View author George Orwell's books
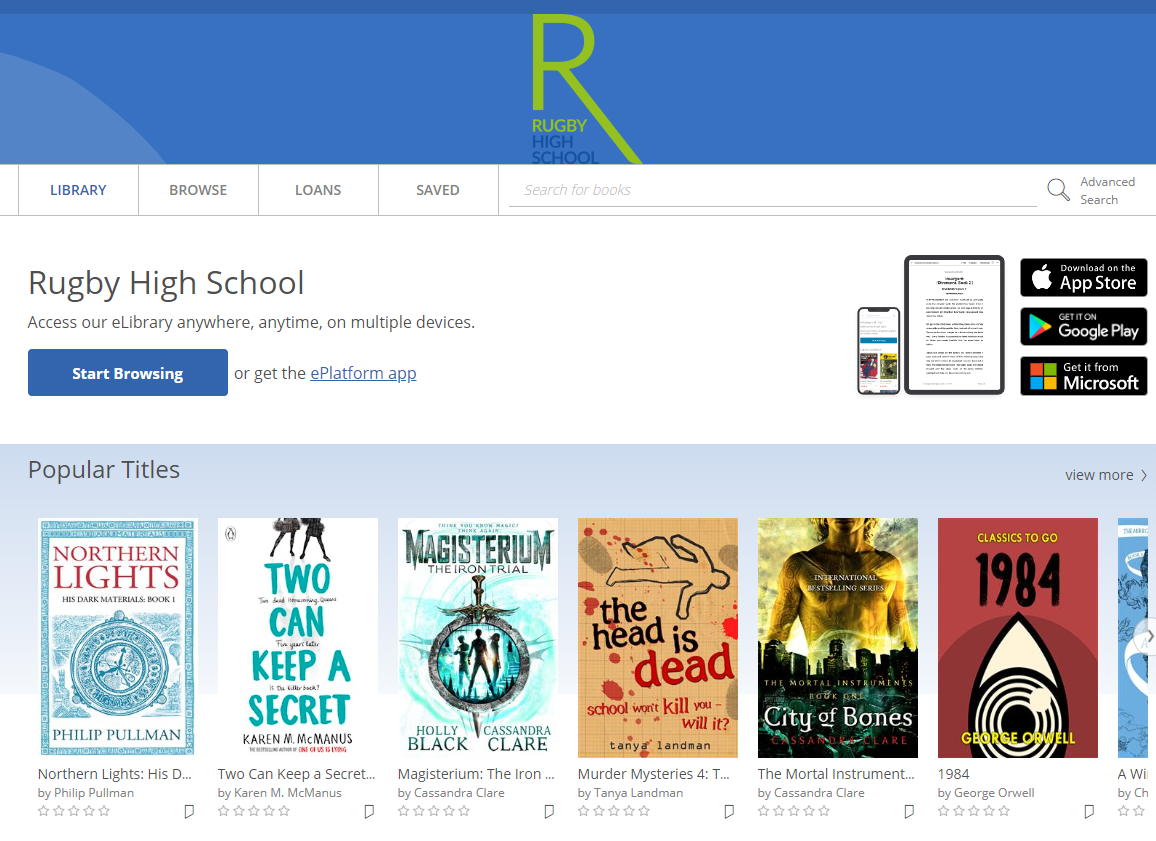The width and height of the screenshot is (1156, 841). (x=994, y=793)
